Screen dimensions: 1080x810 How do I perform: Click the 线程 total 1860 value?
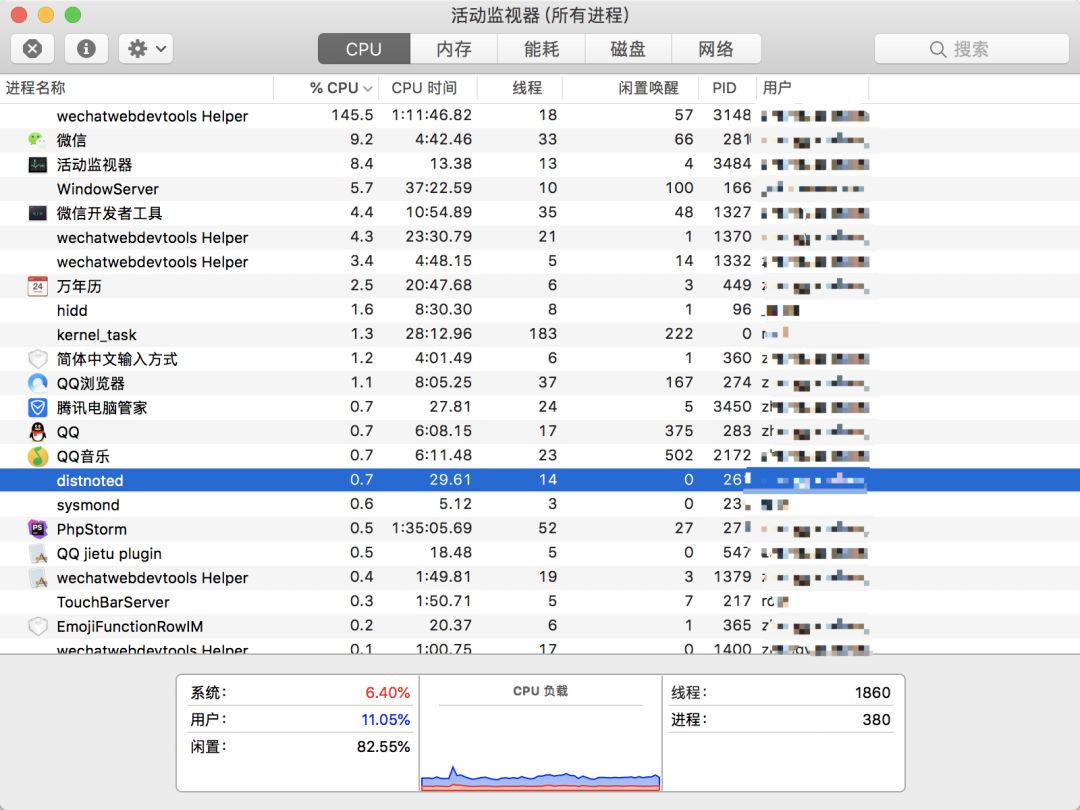(873, 692)
